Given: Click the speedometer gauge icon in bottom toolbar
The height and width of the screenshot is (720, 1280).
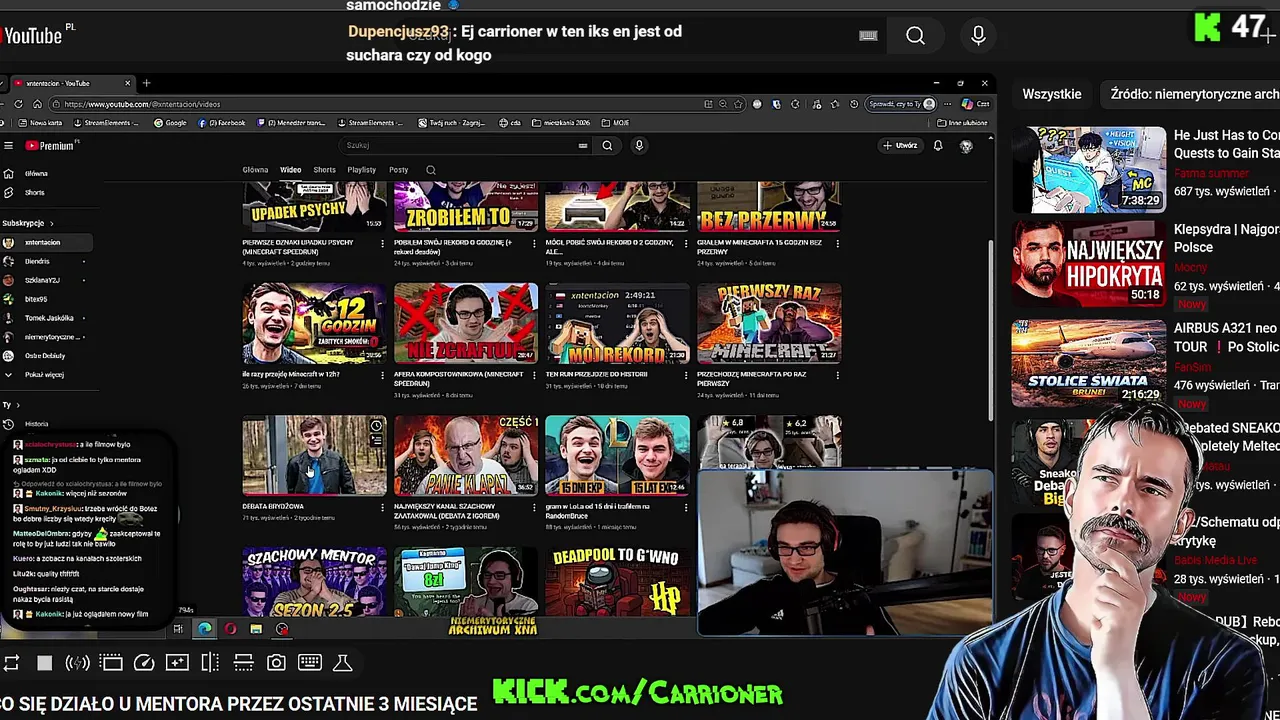Looking at the screenshot, I should click(x=144, y=663).
